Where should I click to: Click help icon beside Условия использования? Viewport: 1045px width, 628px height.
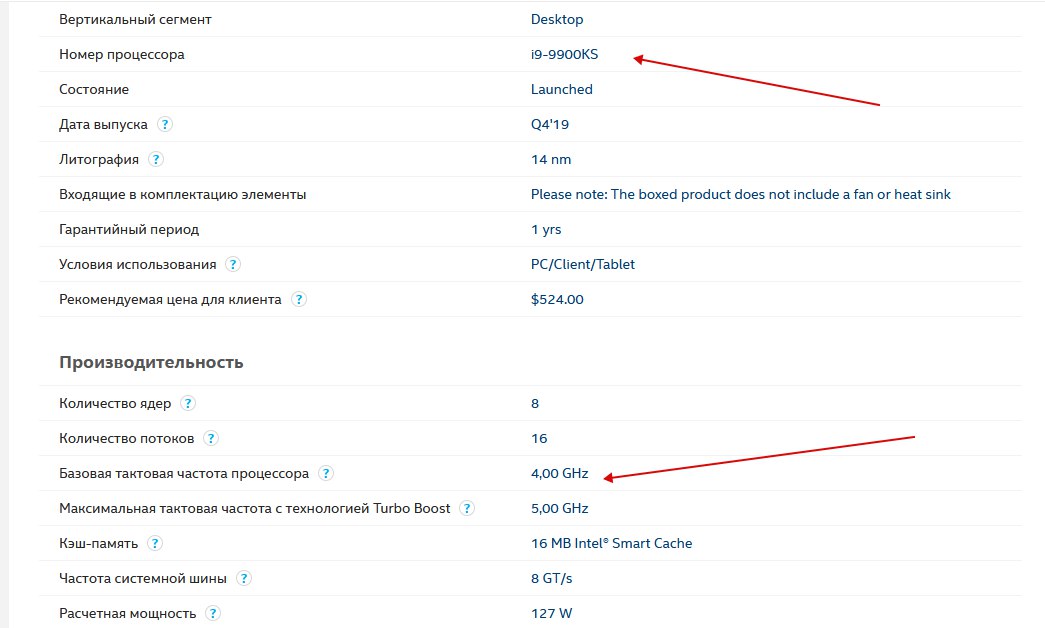pos(233,264)
